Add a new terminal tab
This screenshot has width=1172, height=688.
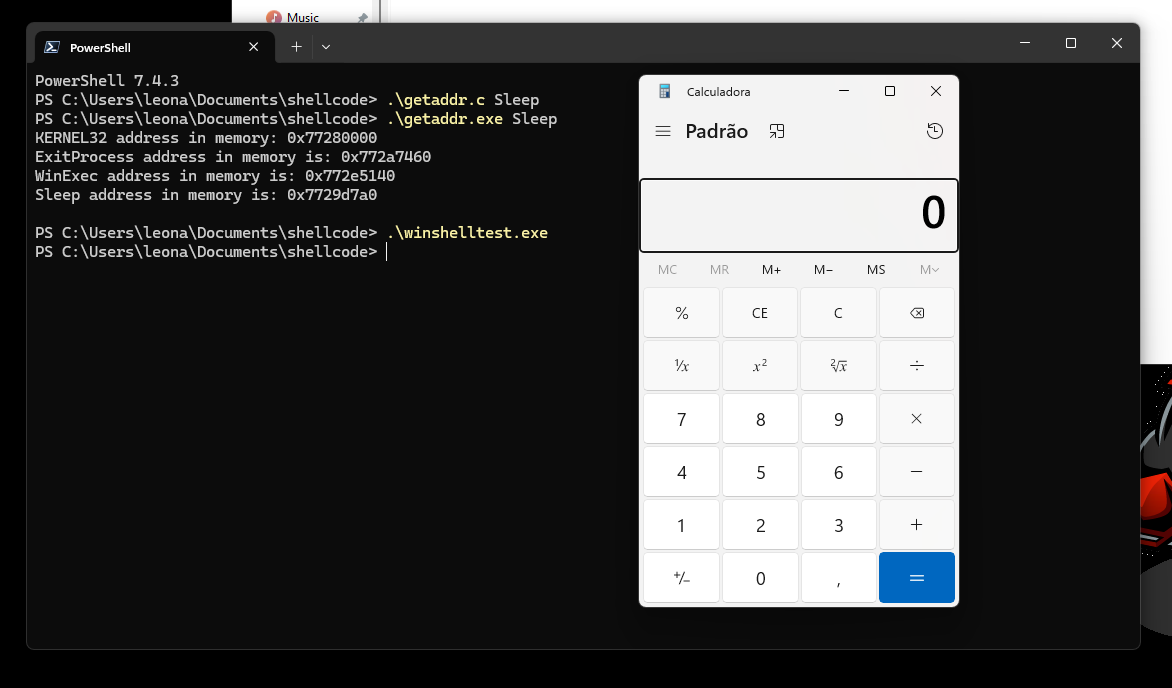[x=296, y=47]
